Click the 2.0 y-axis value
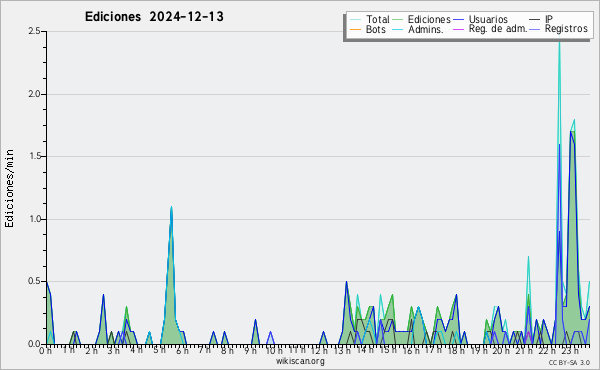Image resolution: width=600 pixels, height=370 pixels. 35,94
